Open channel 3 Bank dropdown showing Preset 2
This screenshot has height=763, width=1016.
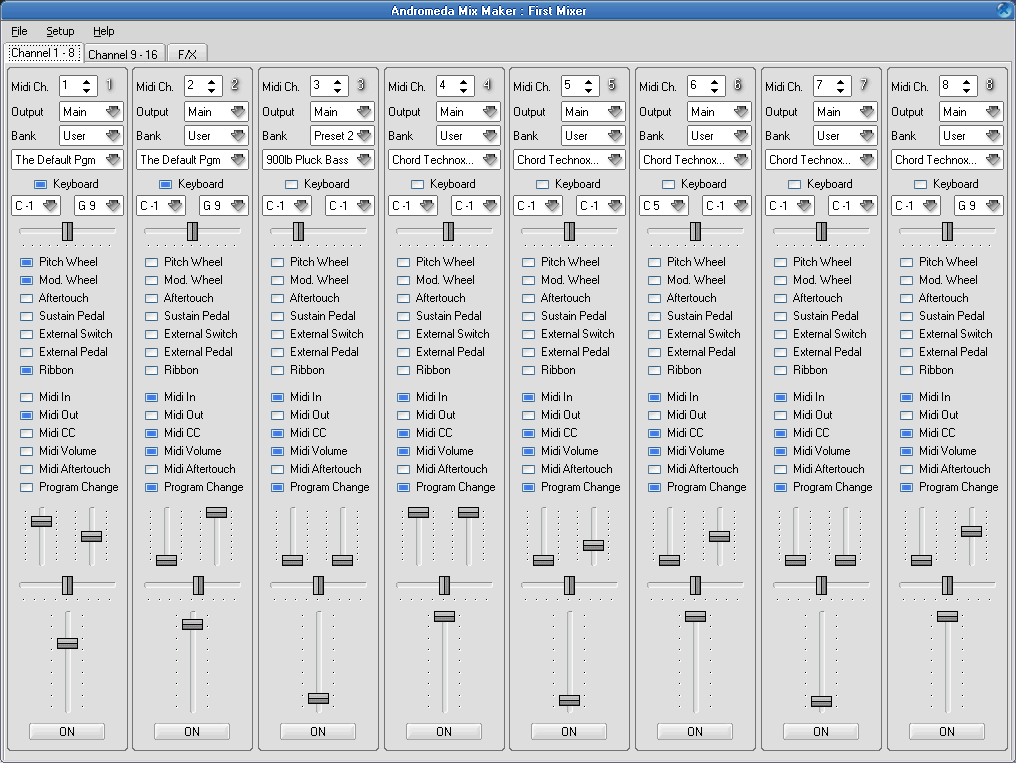(x=342, y=135)
